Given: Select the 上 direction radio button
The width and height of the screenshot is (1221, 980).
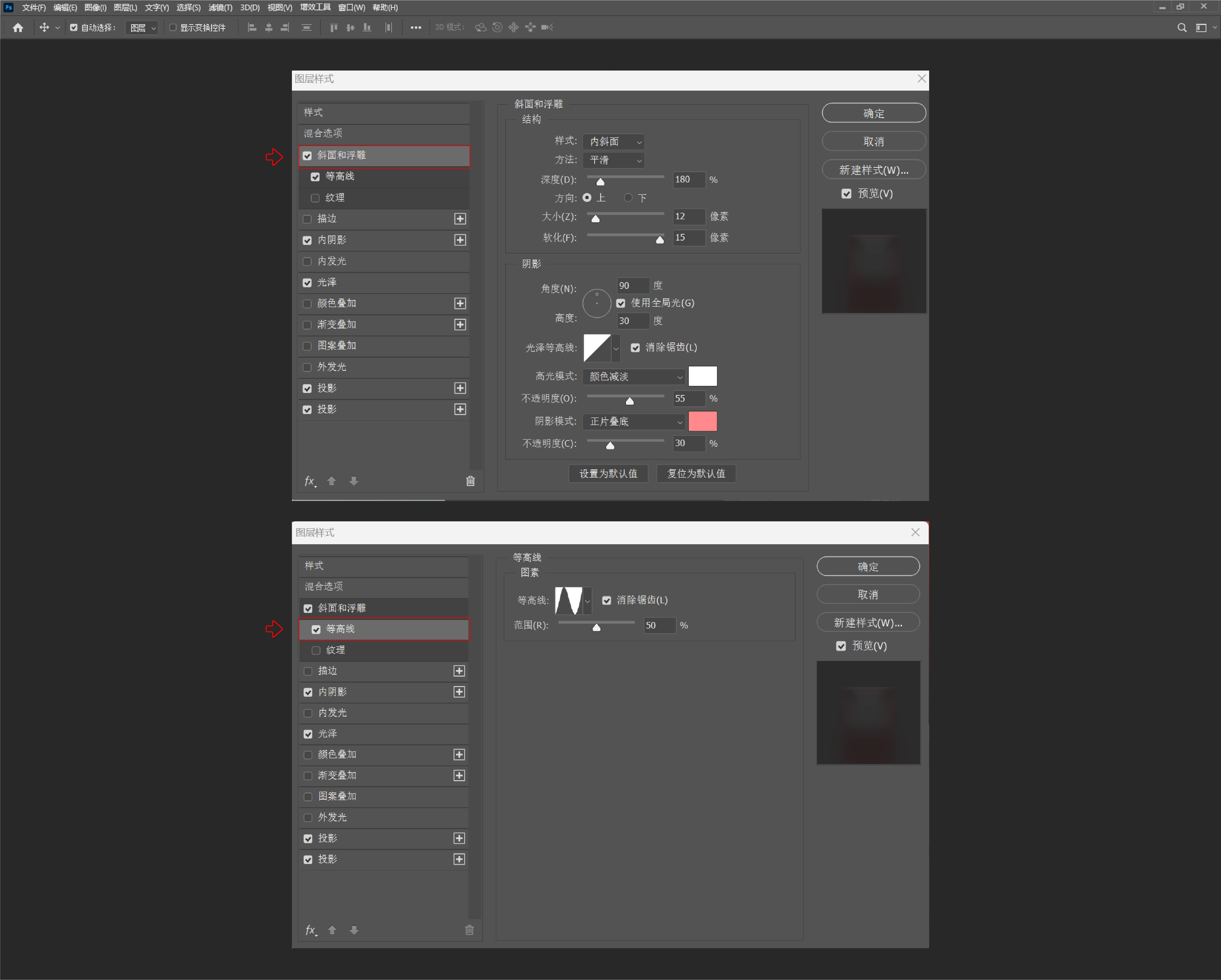Looking at the screenshot, I should point(587,198).
